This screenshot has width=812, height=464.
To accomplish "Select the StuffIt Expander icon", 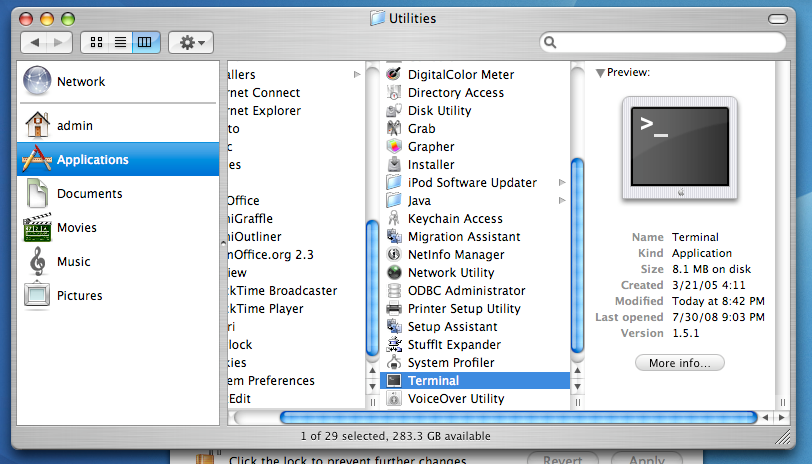I will click(x=394, y=344).
